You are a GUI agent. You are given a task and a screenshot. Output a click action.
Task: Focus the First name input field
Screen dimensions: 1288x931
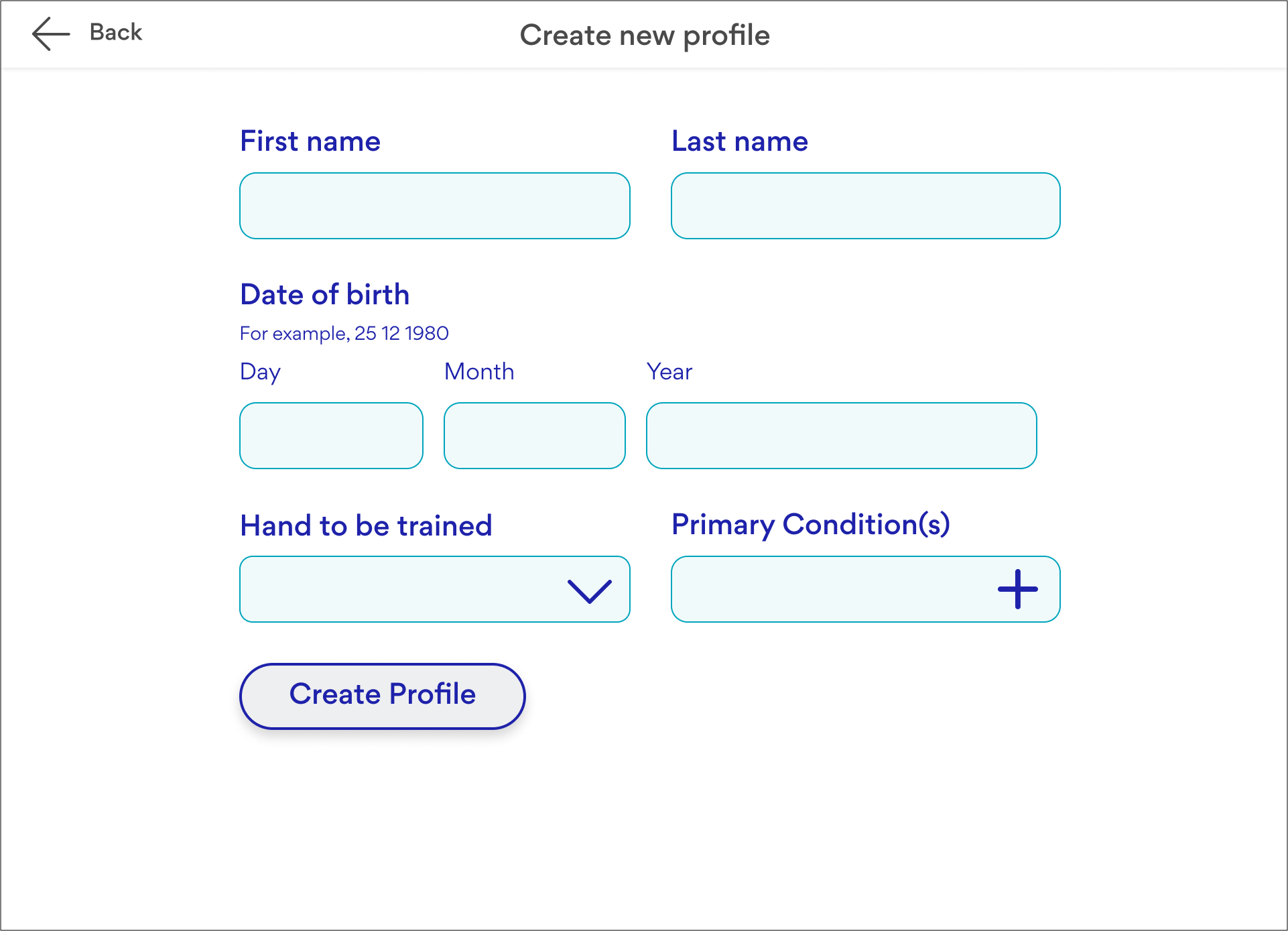click(434, 206)
